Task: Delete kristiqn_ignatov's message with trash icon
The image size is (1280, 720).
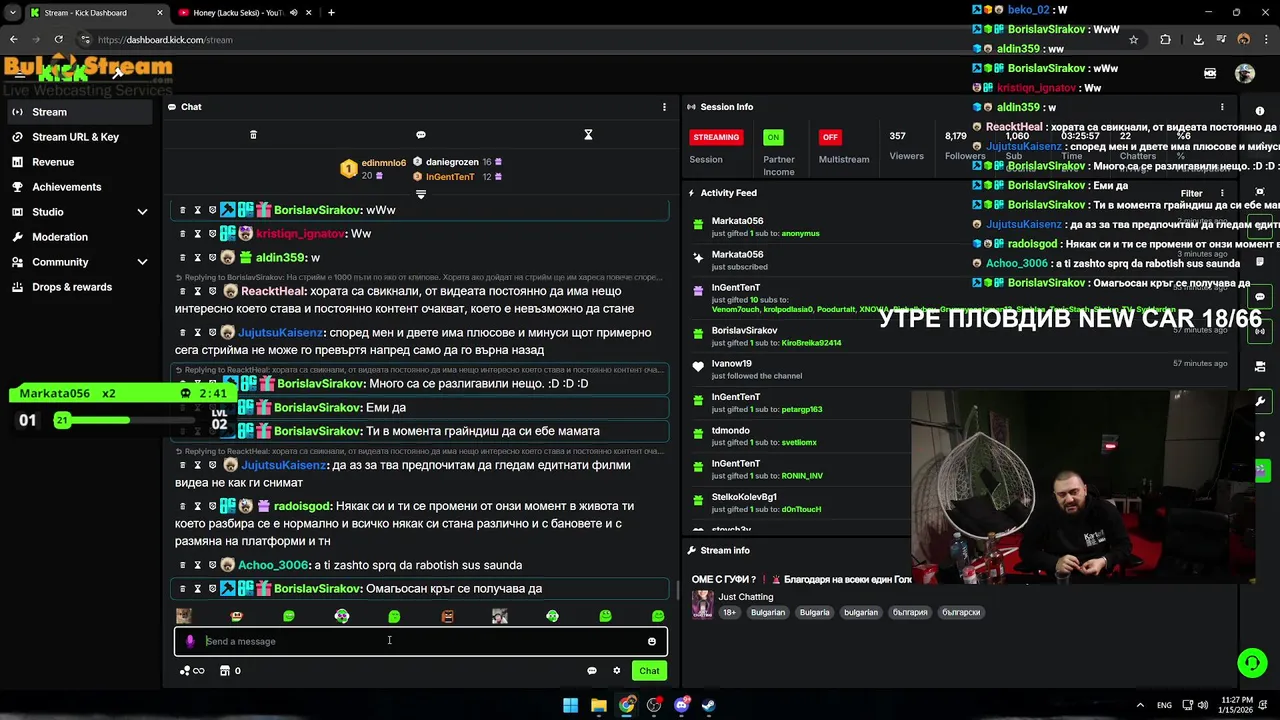Action: pos(182,234)
